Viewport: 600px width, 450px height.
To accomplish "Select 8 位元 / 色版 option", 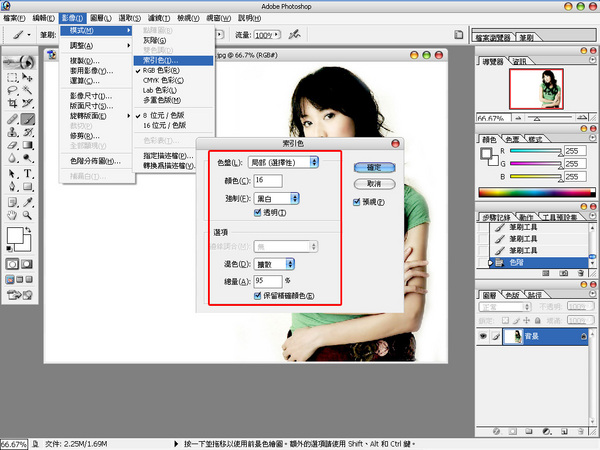I will pyautogui.click(x=164, y=115).
